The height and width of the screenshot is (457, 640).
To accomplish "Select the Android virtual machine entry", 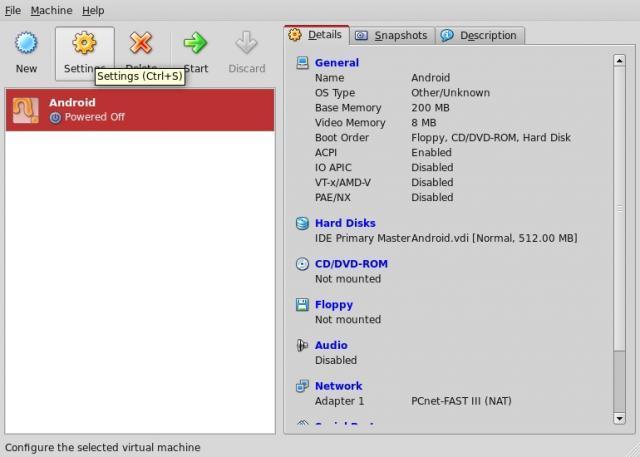I will (x=140, y=110).
